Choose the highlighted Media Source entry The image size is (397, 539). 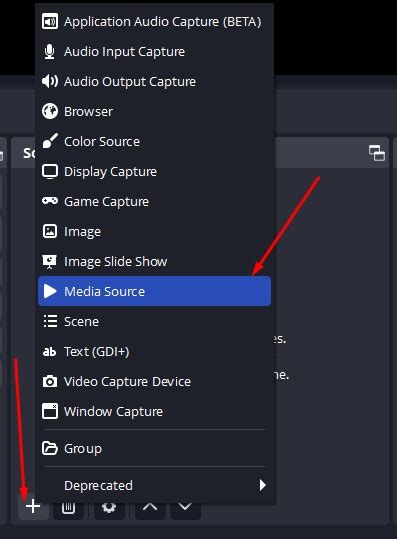coord(154,291)
